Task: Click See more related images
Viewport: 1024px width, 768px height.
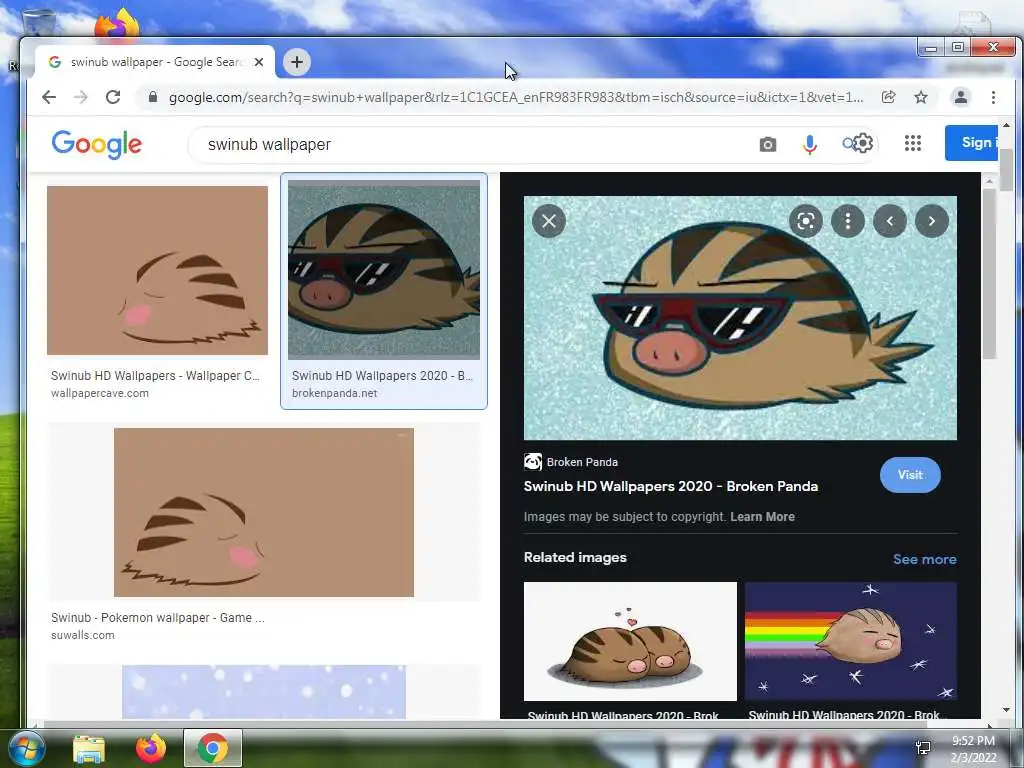Action: 925,559
